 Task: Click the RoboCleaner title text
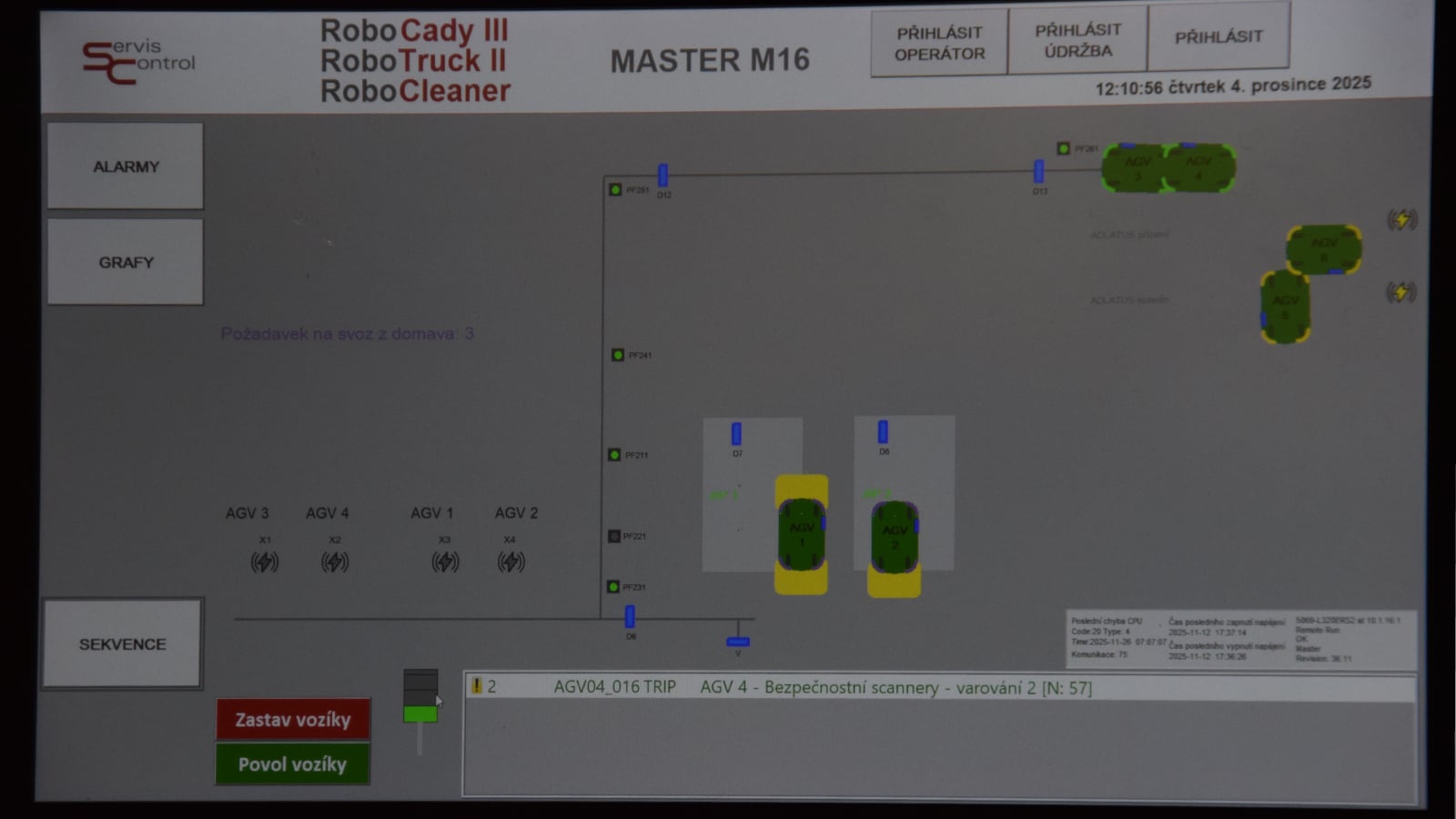tap(415, 91)
